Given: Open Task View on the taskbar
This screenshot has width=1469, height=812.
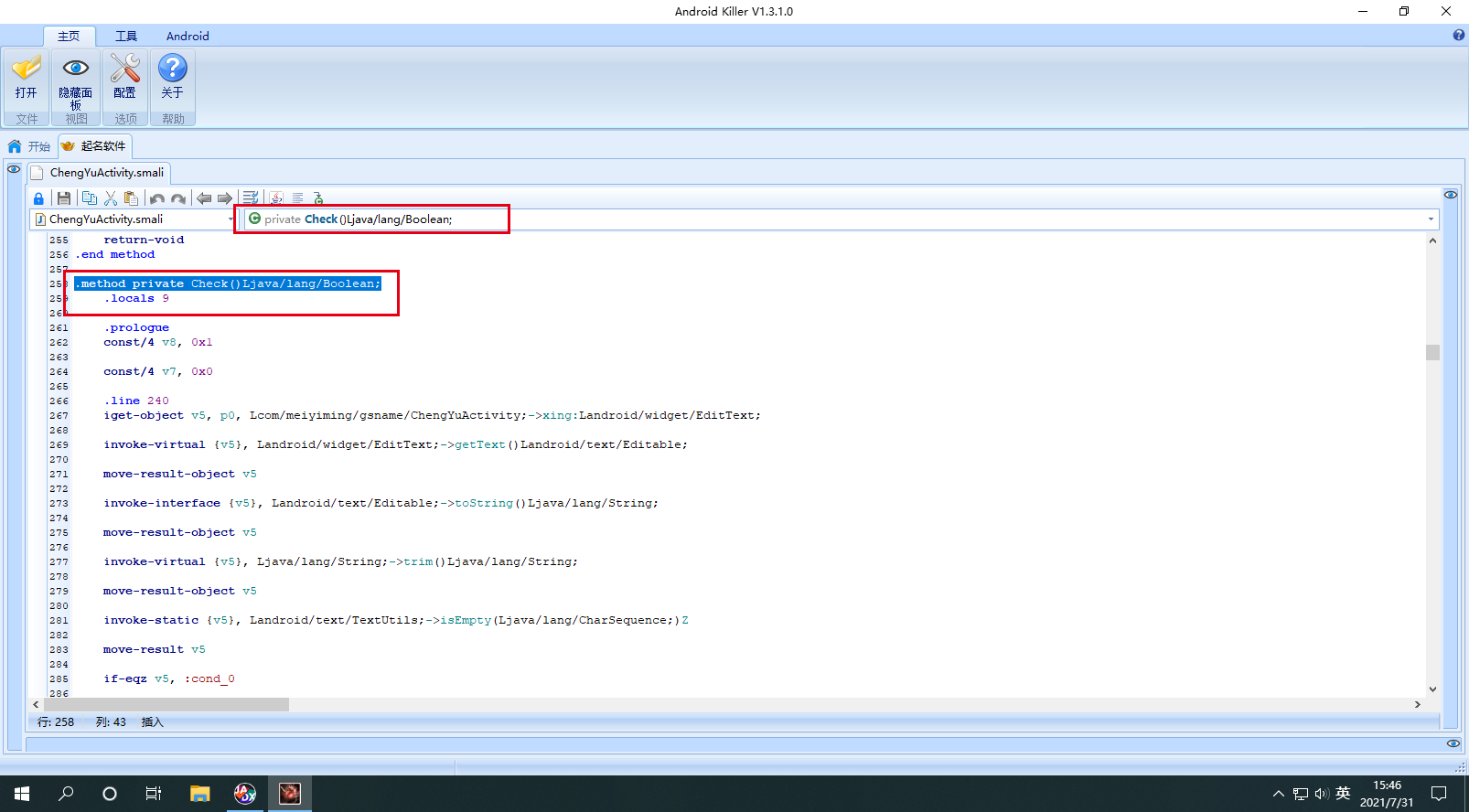Looking at the screenshot, I should (x=154, y=794).
